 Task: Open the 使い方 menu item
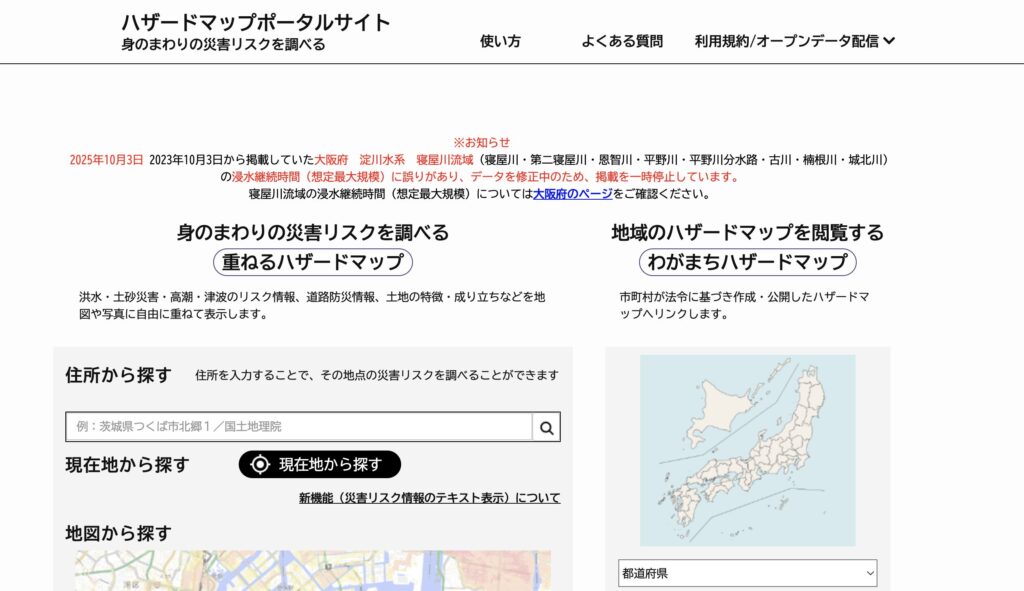pos(500,41)
